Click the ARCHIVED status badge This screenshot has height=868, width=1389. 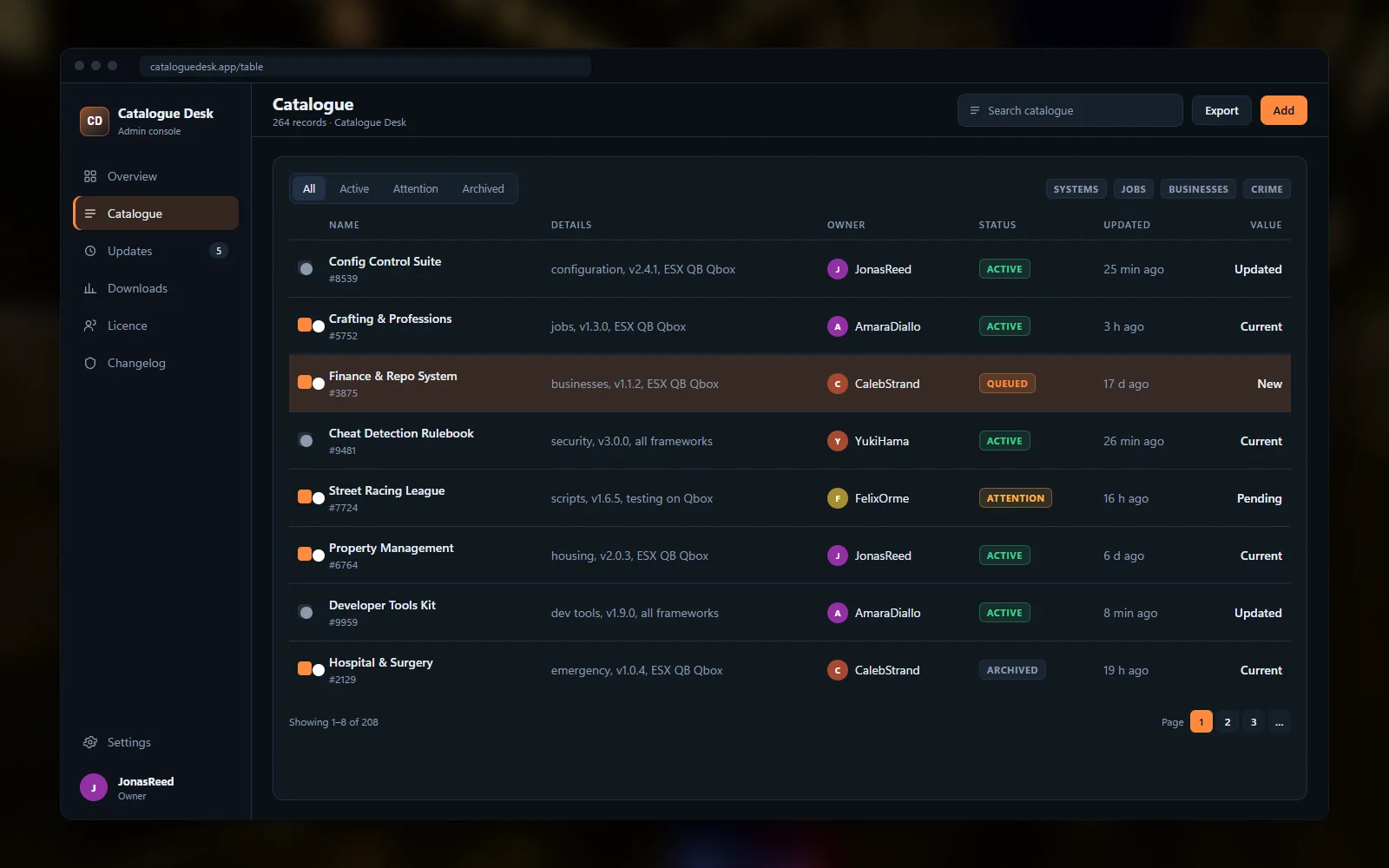[1012, 670]
